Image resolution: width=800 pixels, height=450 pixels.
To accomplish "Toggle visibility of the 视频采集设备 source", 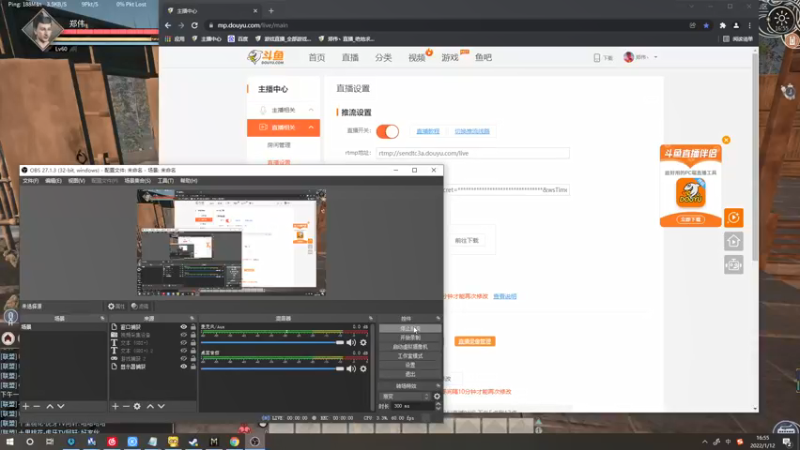I will point(183,335).
